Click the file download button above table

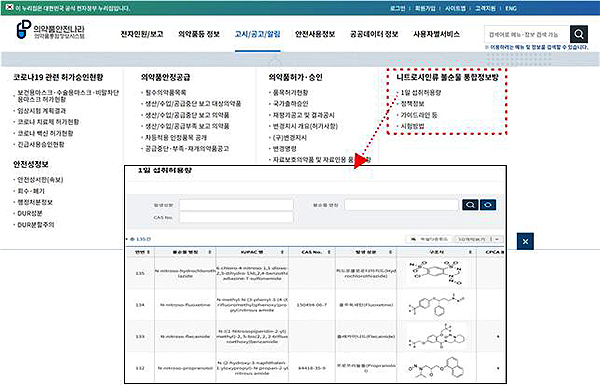coord(429,239)
